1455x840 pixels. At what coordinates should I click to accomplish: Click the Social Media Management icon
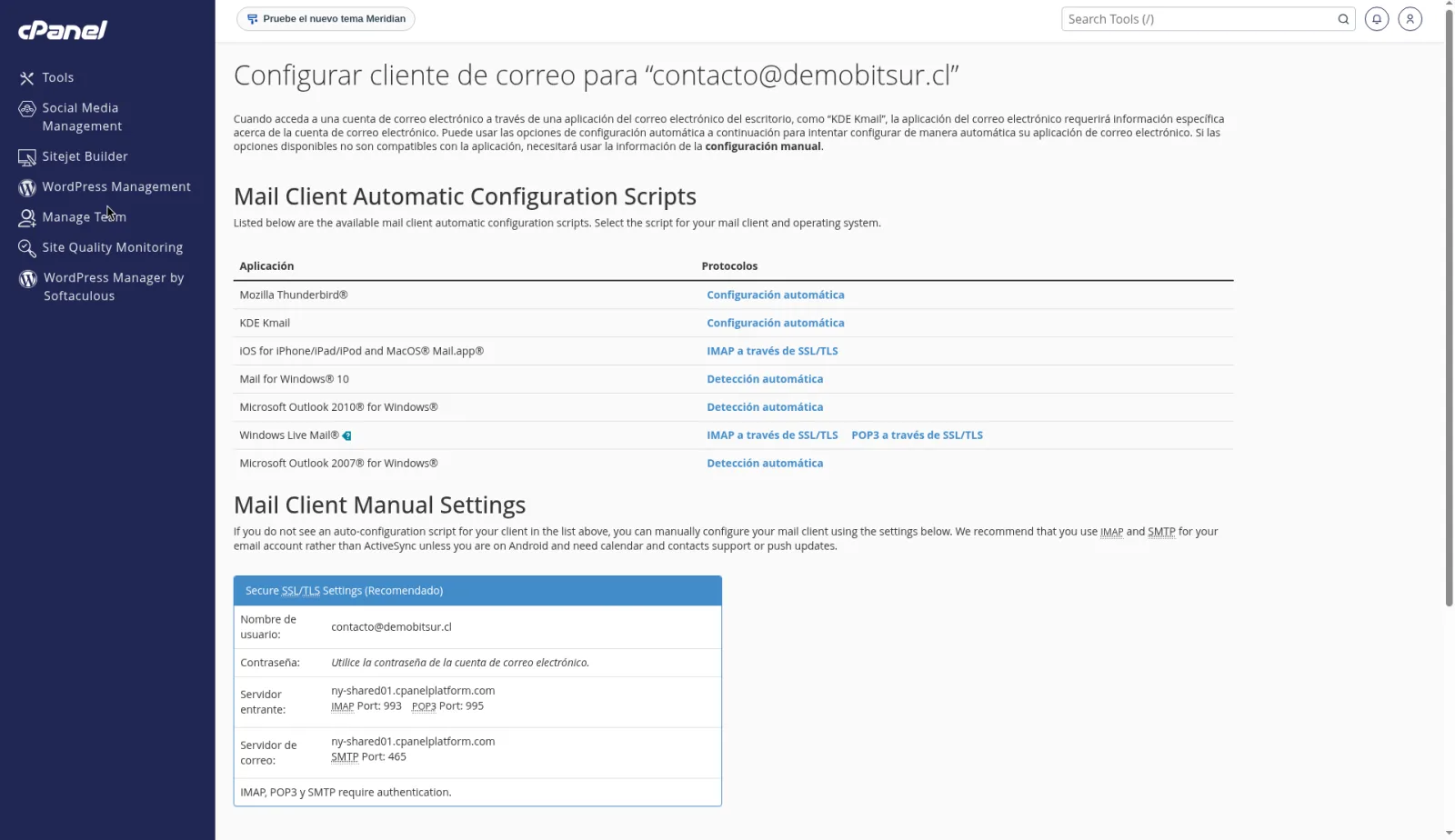coord(27,109)
